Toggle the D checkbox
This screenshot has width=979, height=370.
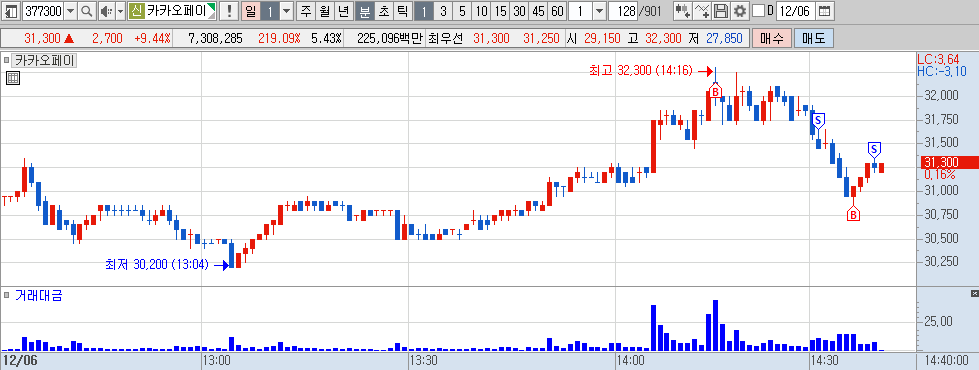(x=758, y=11)
